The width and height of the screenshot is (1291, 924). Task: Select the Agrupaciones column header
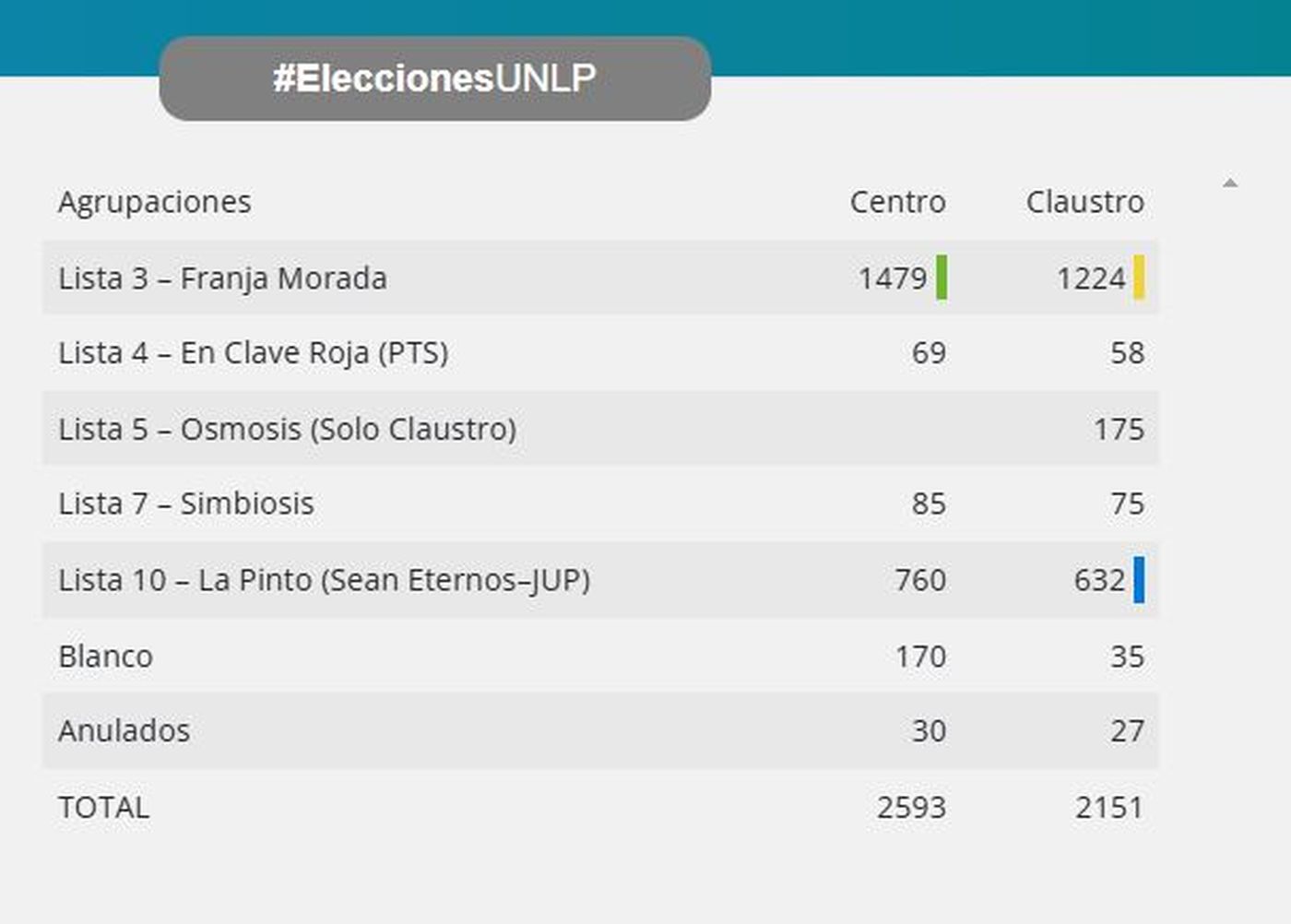155,202
